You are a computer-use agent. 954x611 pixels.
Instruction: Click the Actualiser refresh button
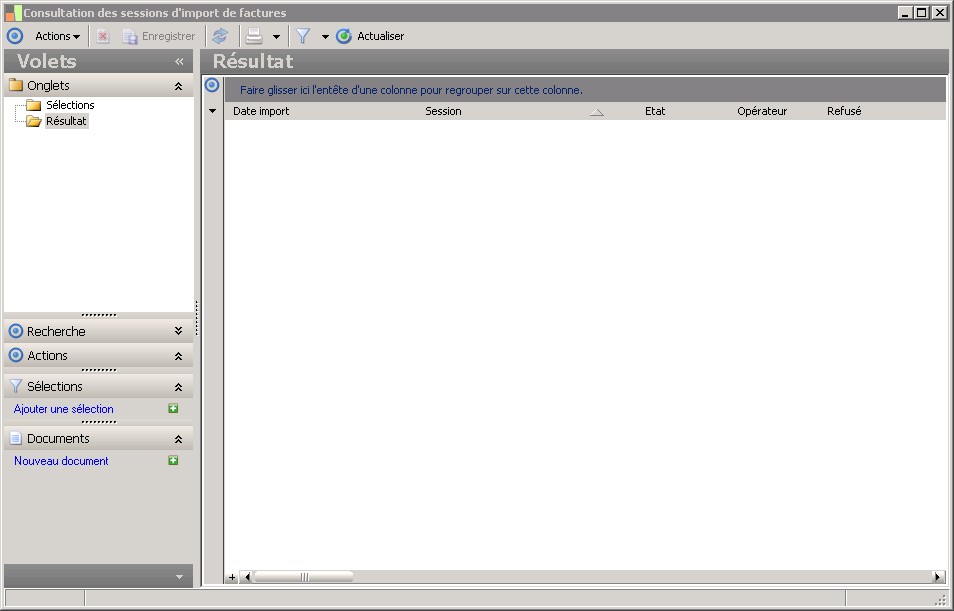point(370,37)
